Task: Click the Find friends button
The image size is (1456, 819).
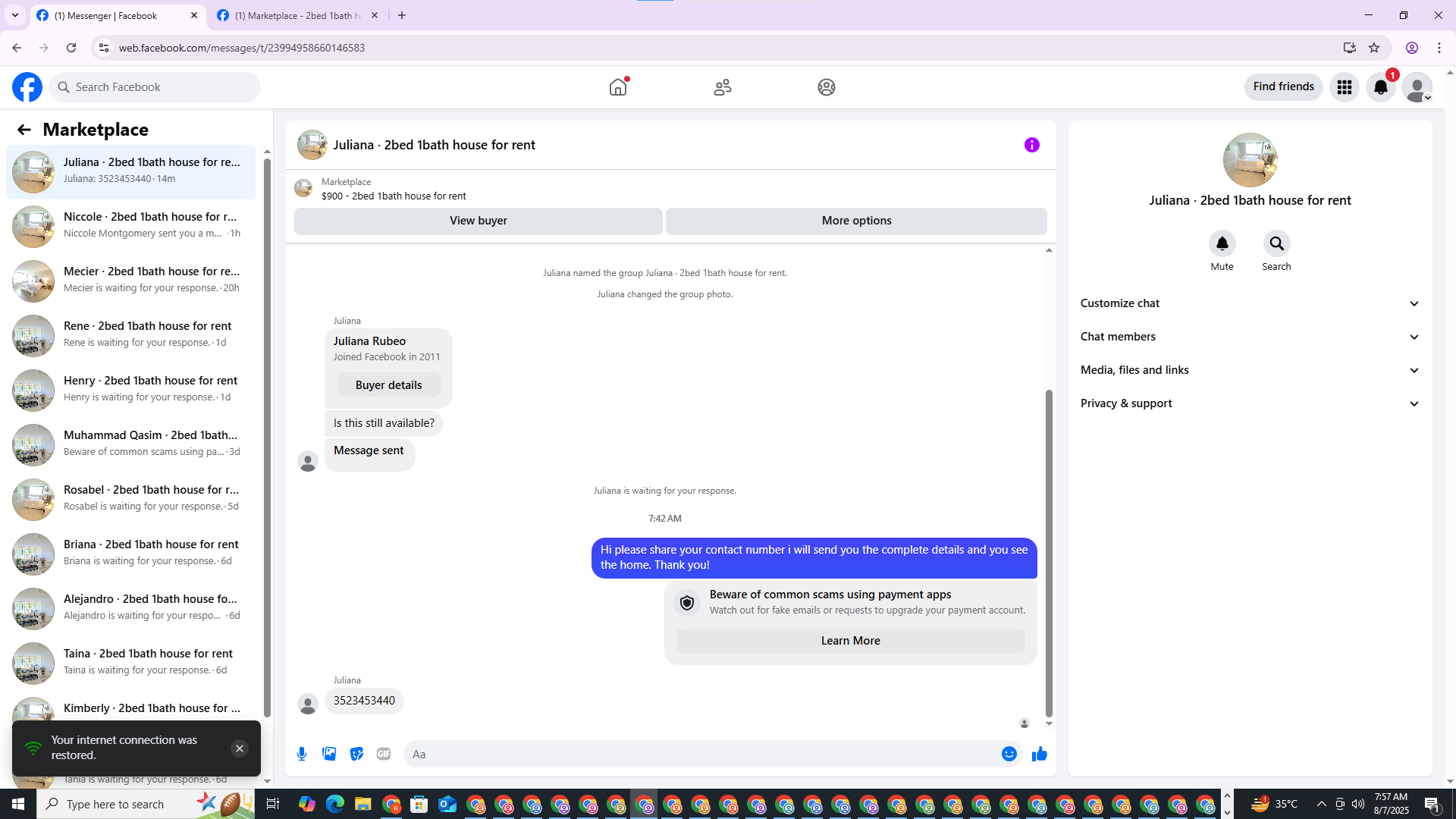Action: tap(1284, 87)
